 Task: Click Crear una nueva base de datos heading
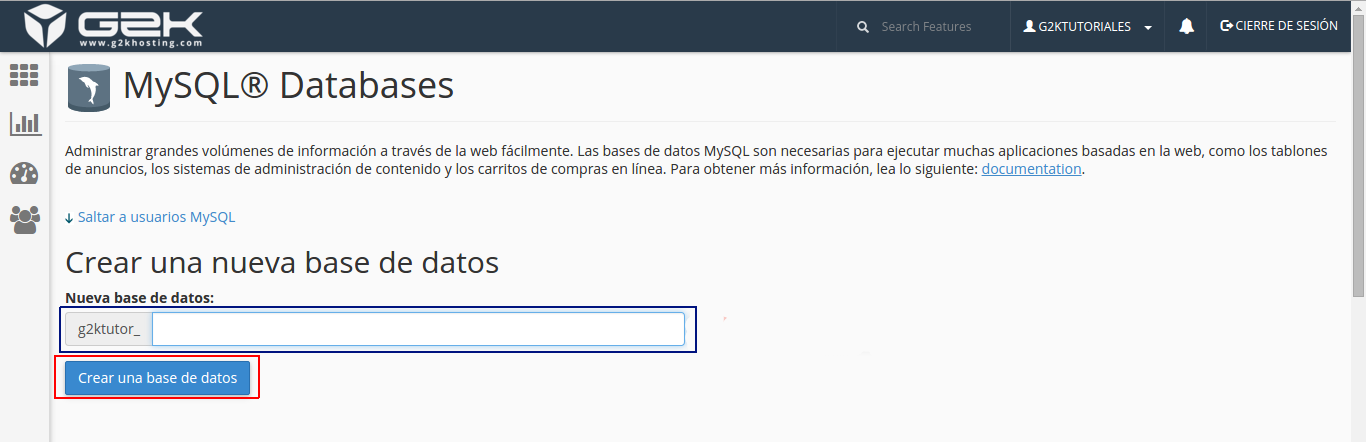(282, 263)
